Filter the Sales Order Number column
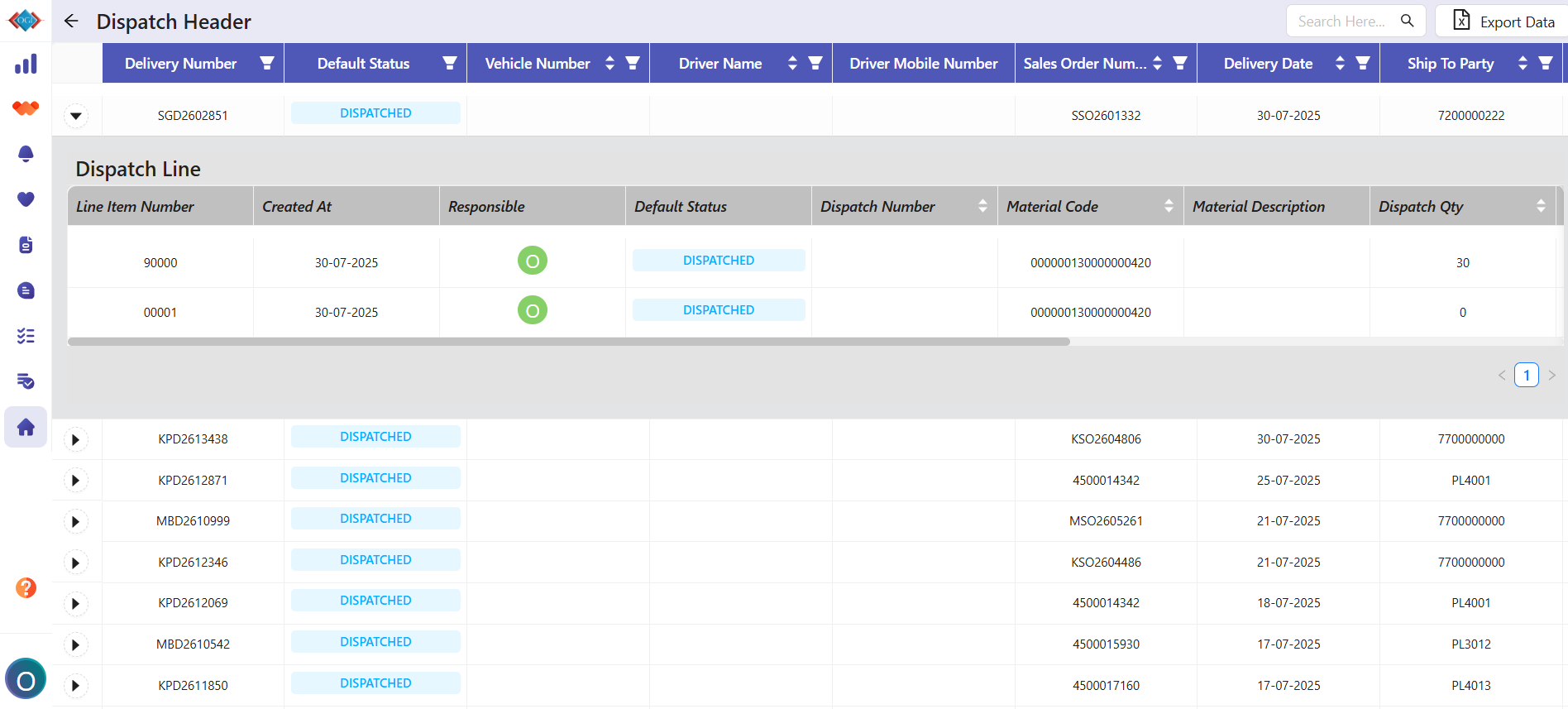This screenshot has width=1568, height=709. click(1180, 63)
